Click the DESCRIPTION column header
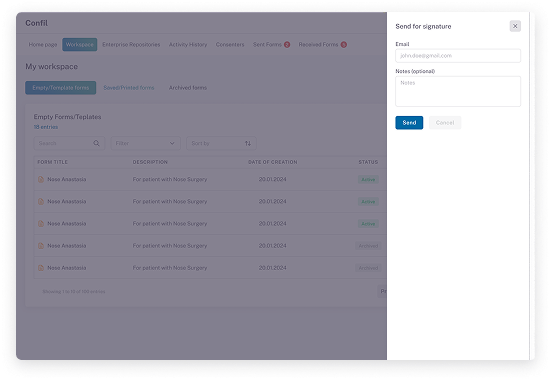The height and width of the screenshot is (380, 552). 150,162
